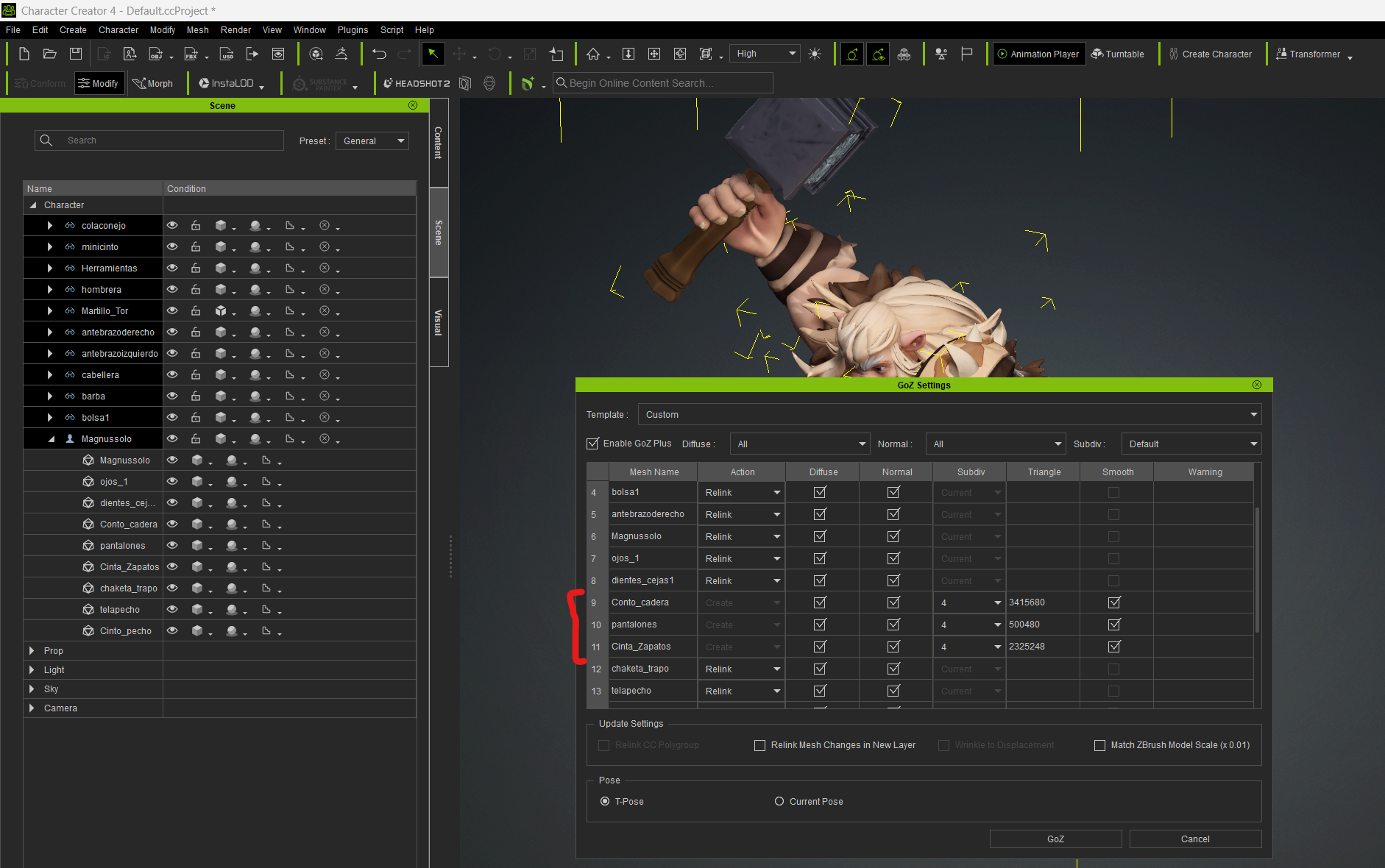
Task: Activate the Select arrow tool
Action: pyautogui.click(x=433, y=54)
